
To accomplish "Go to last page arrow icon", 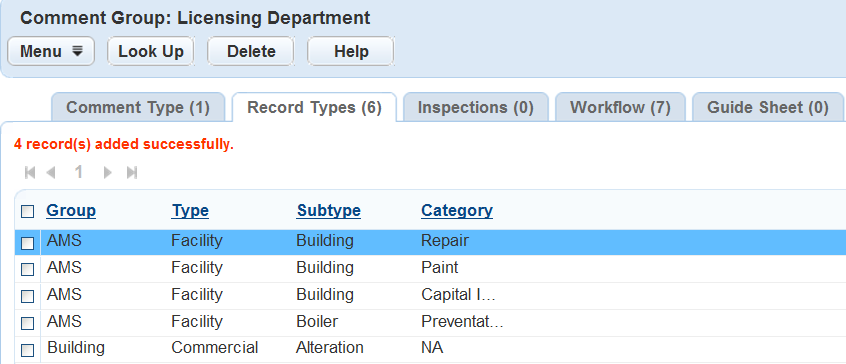I will [132, 173].
